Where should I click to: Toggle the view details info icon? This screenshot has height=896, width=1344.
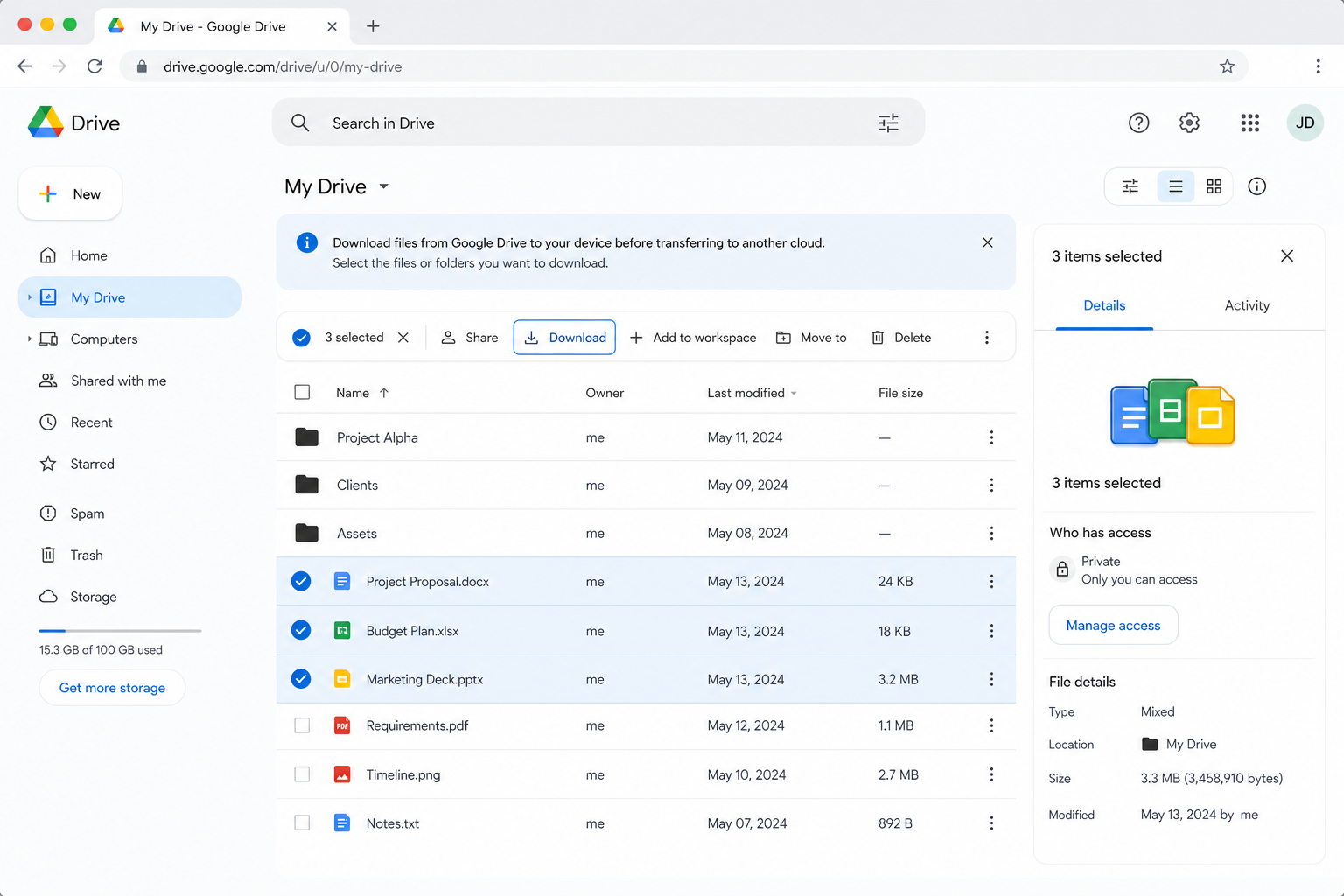tap(1256, 186)
